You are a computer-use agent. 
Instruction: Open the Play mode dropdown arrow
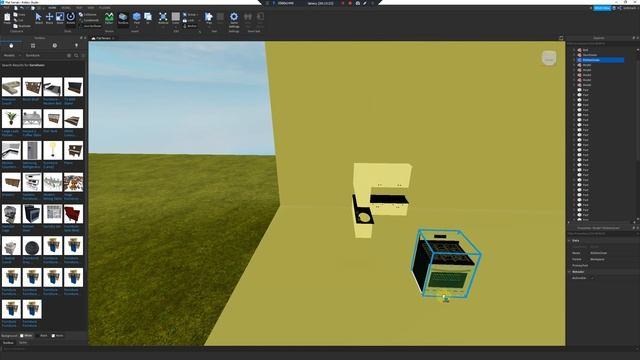coord(209,27)
